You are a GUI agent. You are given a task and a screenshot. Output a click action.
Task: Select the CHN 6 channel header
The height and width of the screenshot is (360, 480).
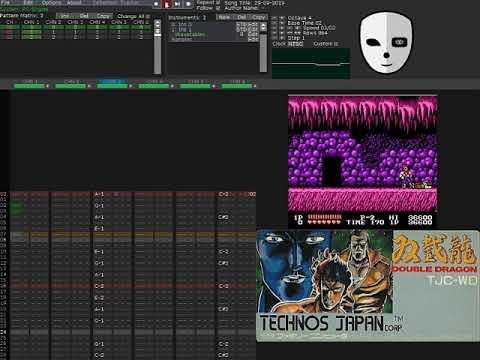coord(237,81)
